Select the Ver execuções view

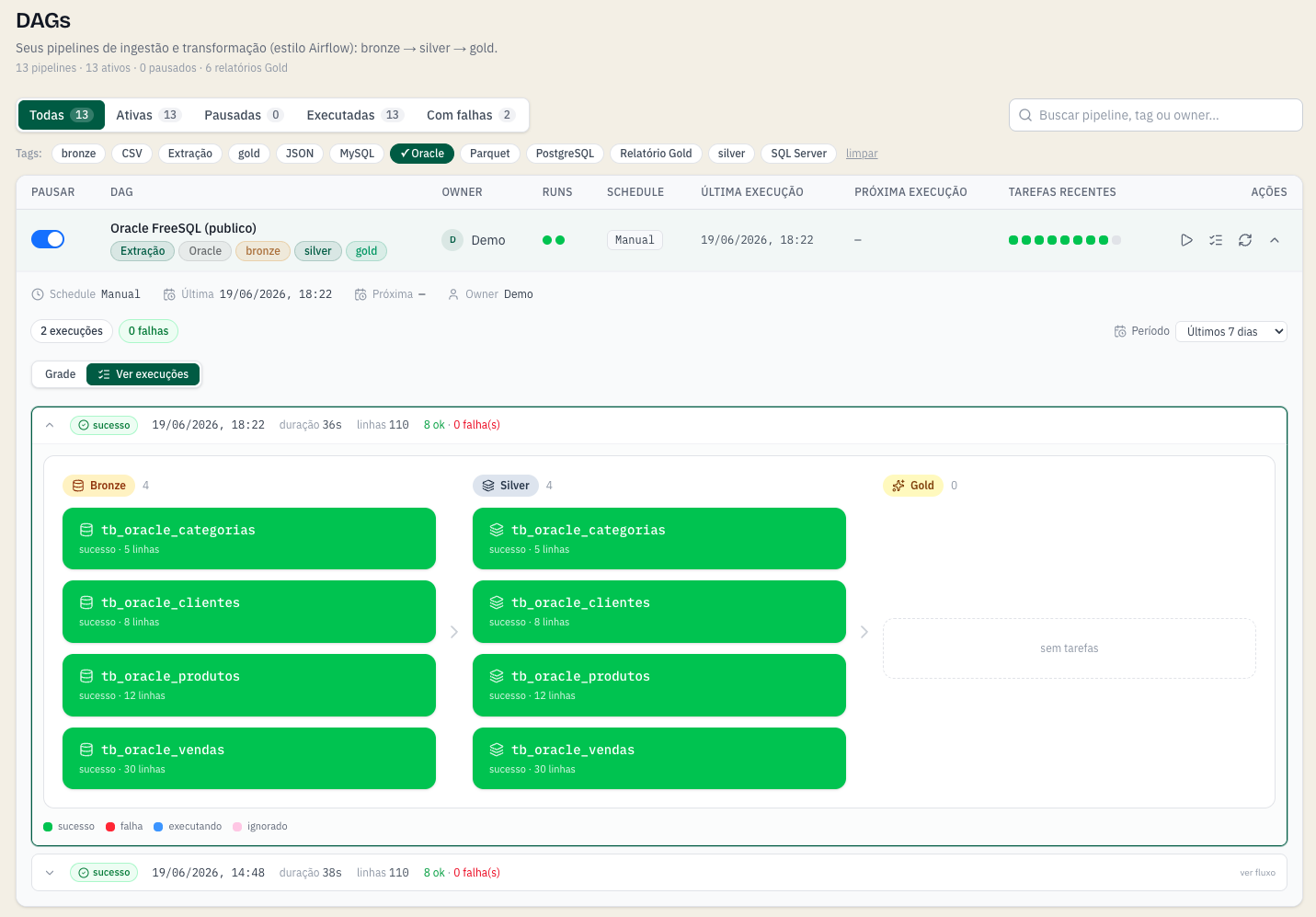(143, 374)
